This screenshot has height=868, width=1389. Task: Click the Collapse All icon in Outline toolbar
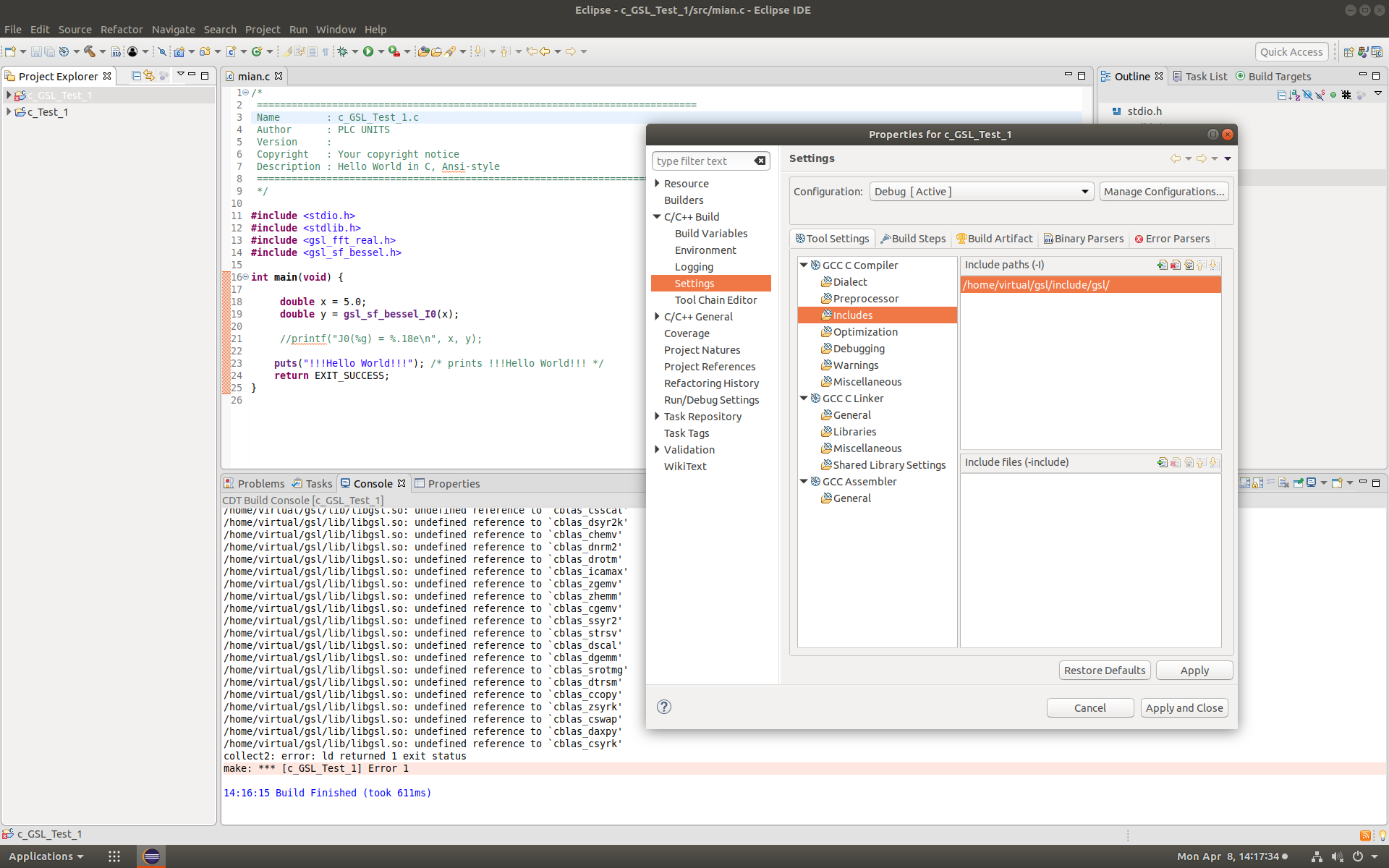click(1281, 95)
